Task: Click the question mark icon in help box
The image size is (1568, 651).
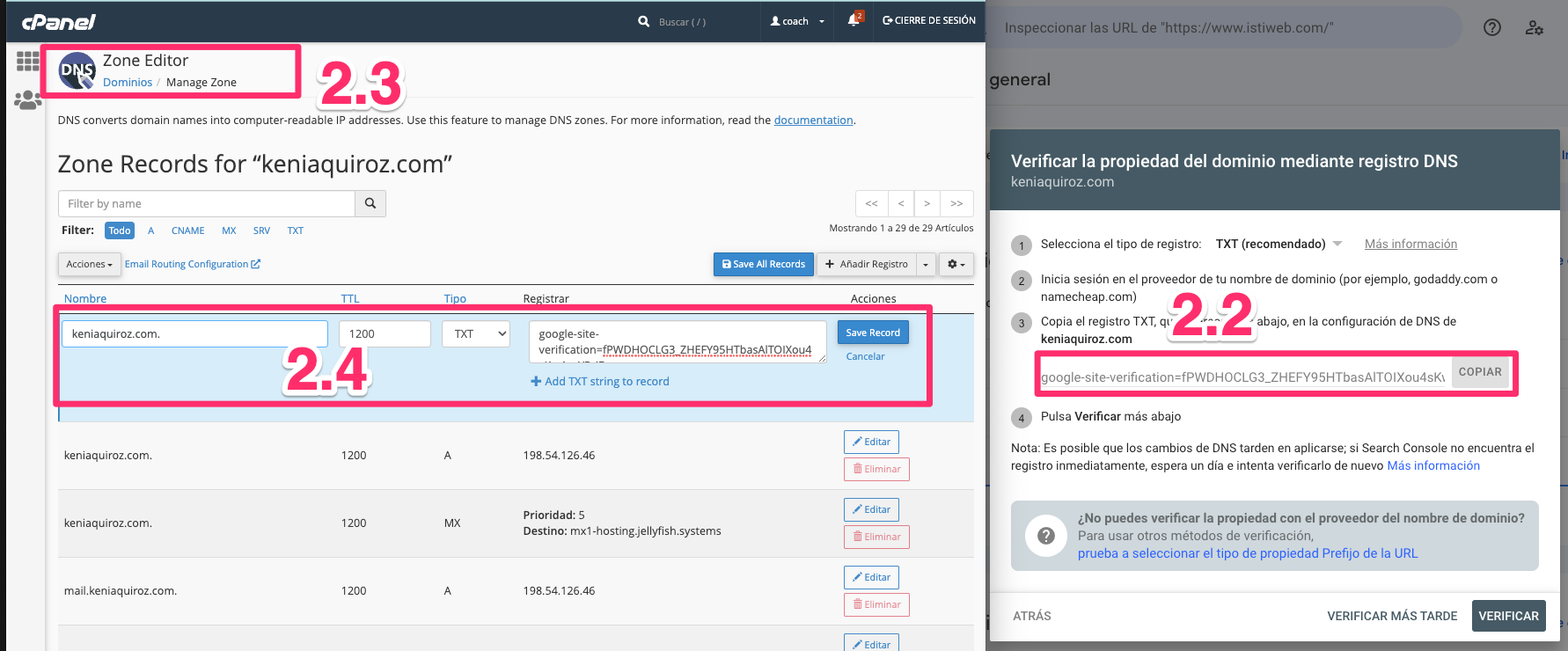Action: [x=1046, y=536]
